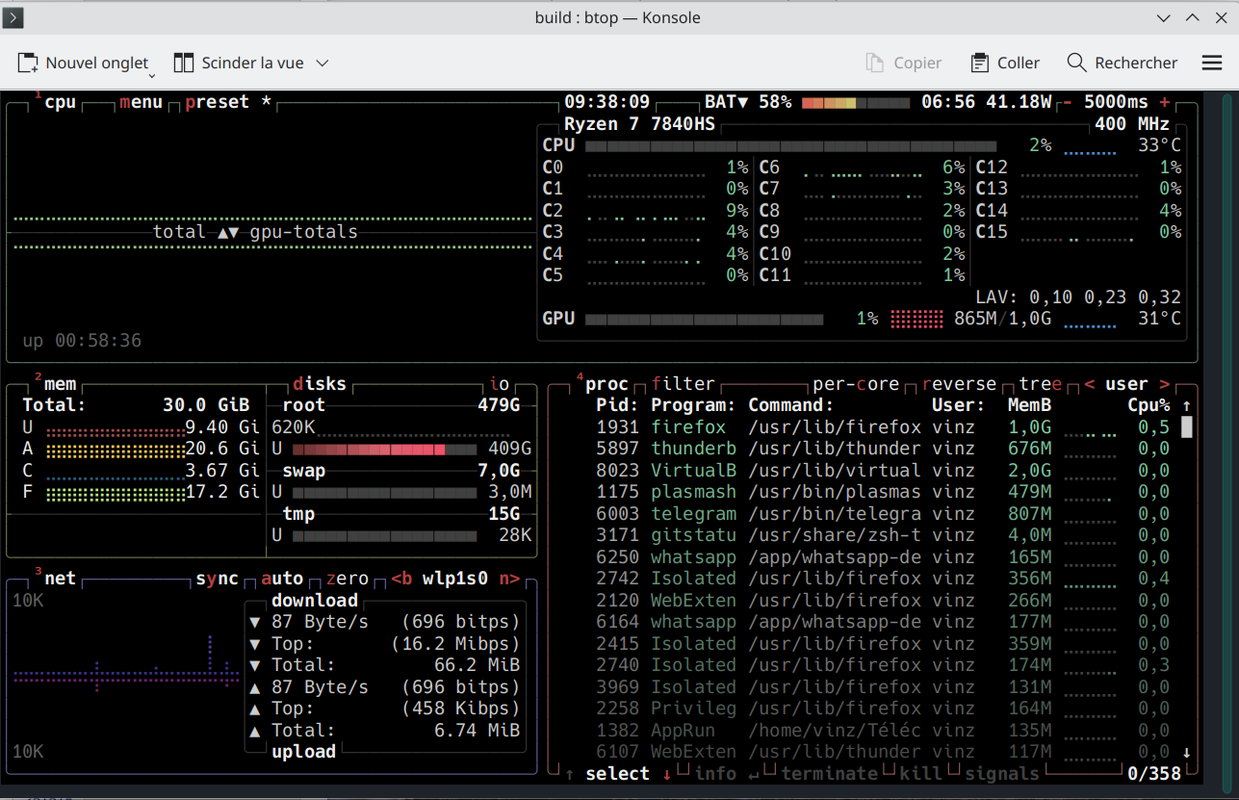Click the download Top 16.2 Mibps value
This screenshot has width=1239, height=800.
[x=455, y=644]
